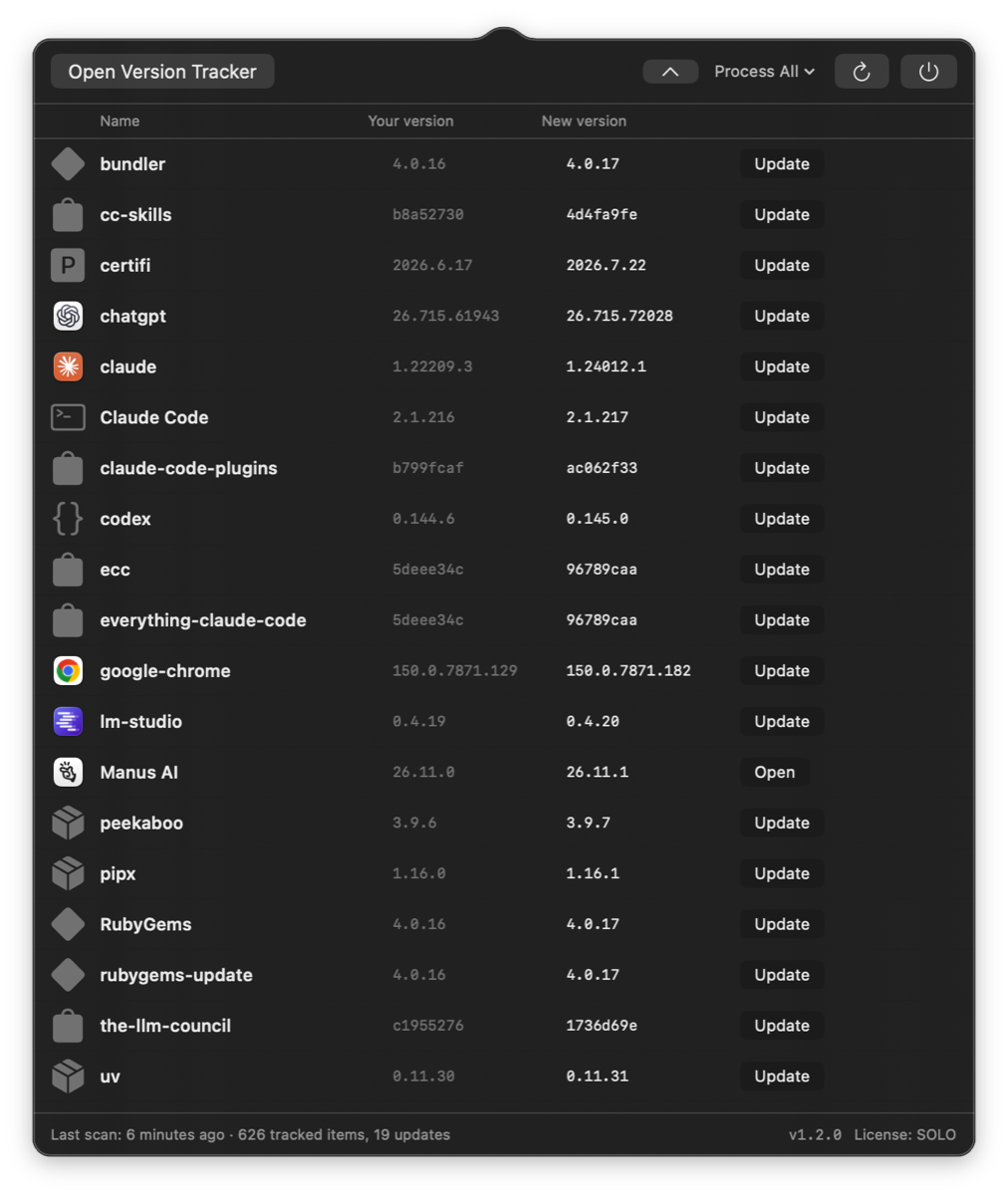
Task: Sort by the Name column header
Action: pos(120,120)
